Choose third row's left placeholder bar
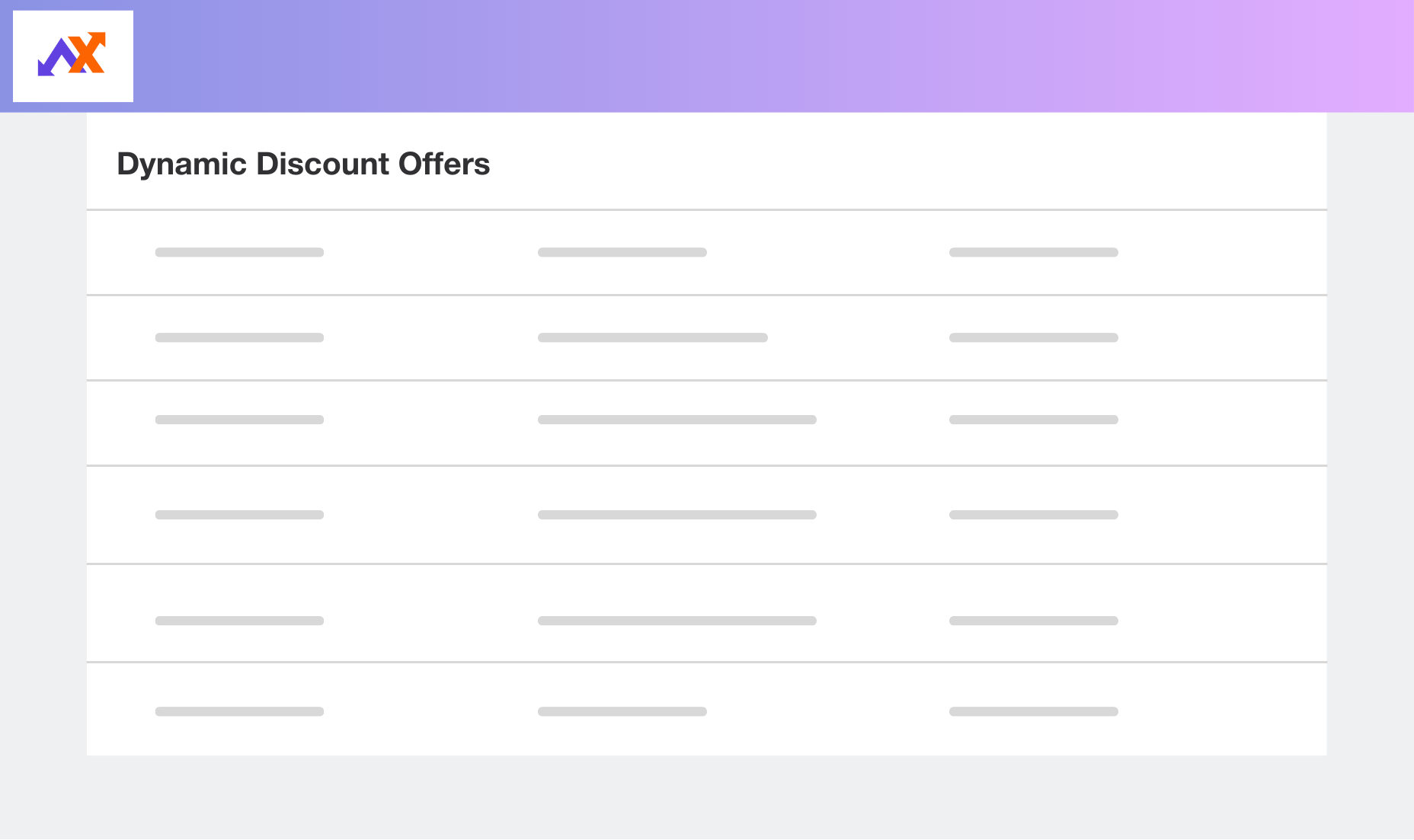 239,420
